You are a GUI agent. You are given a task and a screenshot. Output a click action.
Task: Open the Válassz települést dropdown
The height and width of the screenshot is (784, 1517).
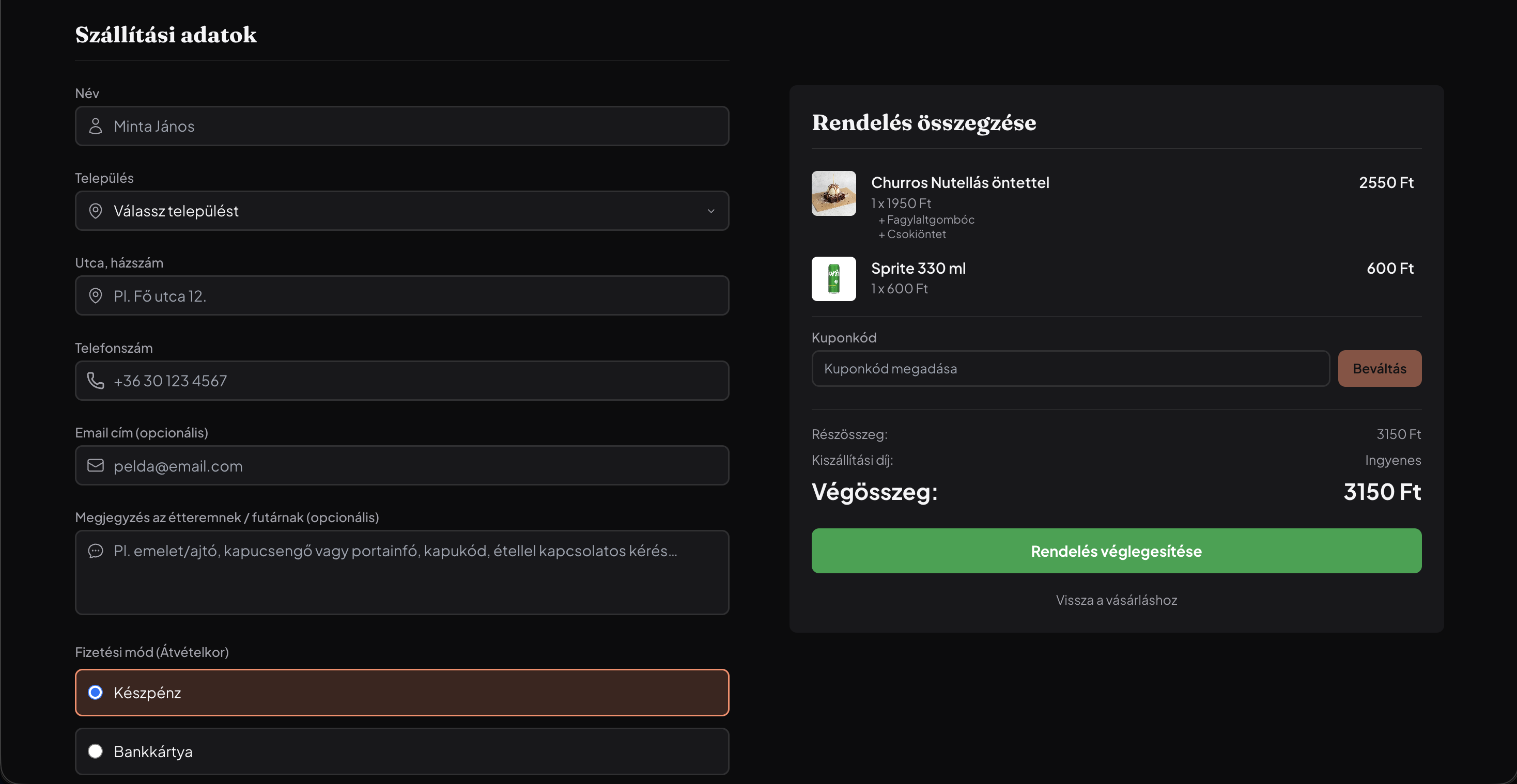402,211
